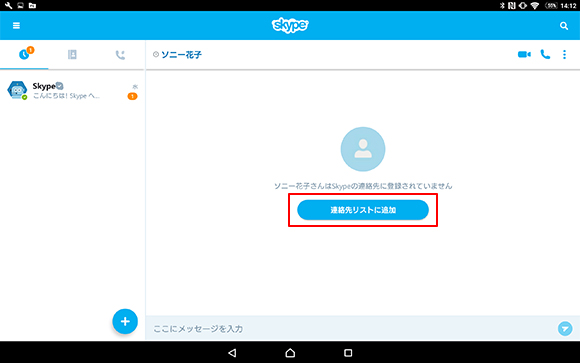Tap the search magnifier icon
This screenshot has width=580, height=363.
coord(564,26)
